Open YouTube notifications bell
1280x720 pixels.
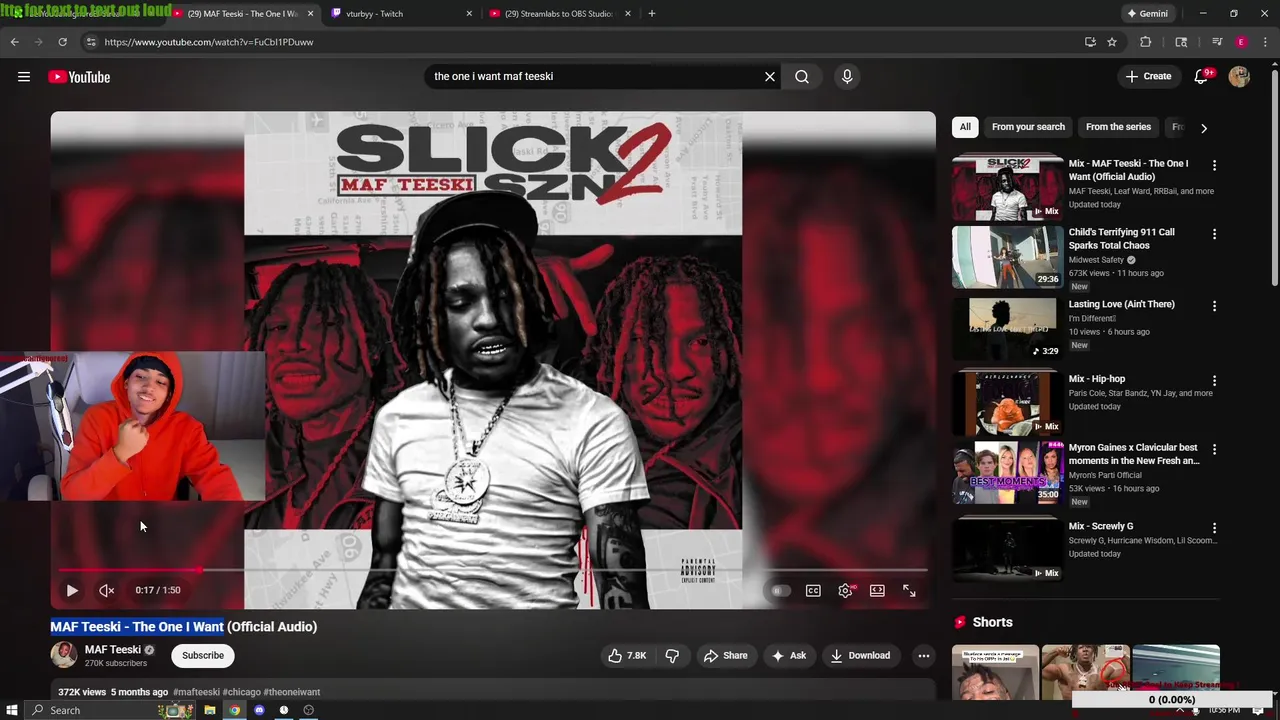point(1201,76)
